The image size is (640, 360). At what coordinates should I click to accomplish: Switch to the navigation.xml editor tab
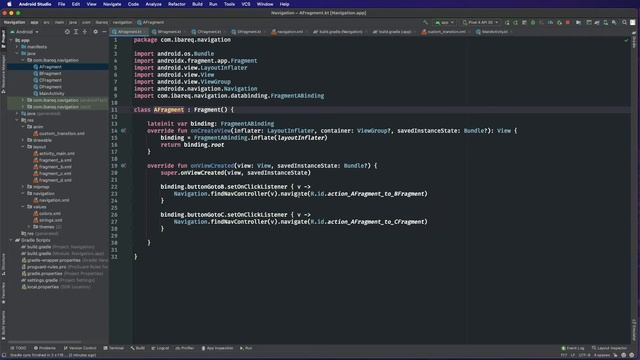coord(289,31)
